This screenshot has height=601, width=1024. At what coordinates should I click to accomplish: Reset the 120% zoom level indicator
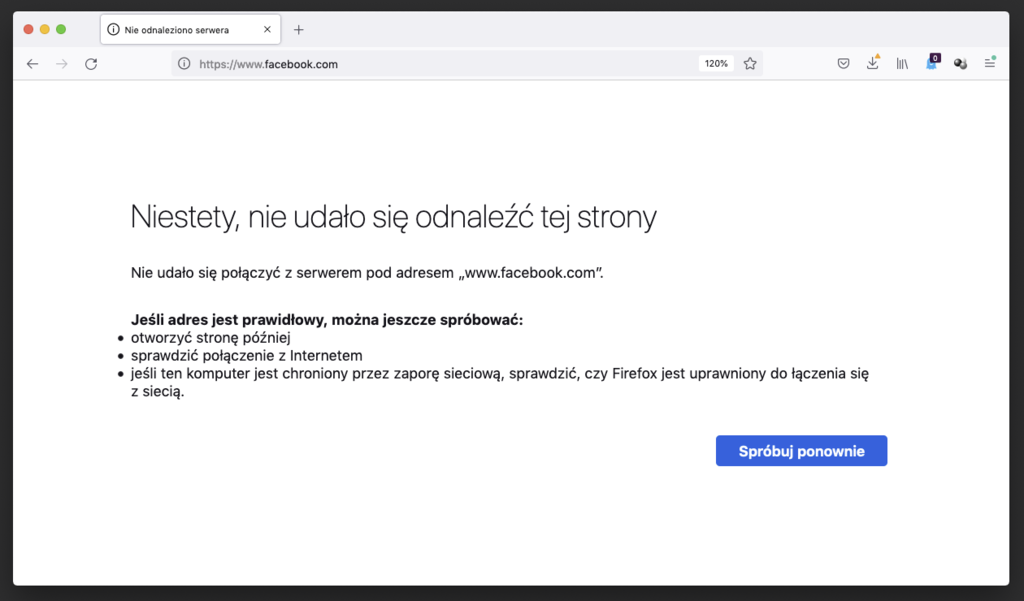716,64
